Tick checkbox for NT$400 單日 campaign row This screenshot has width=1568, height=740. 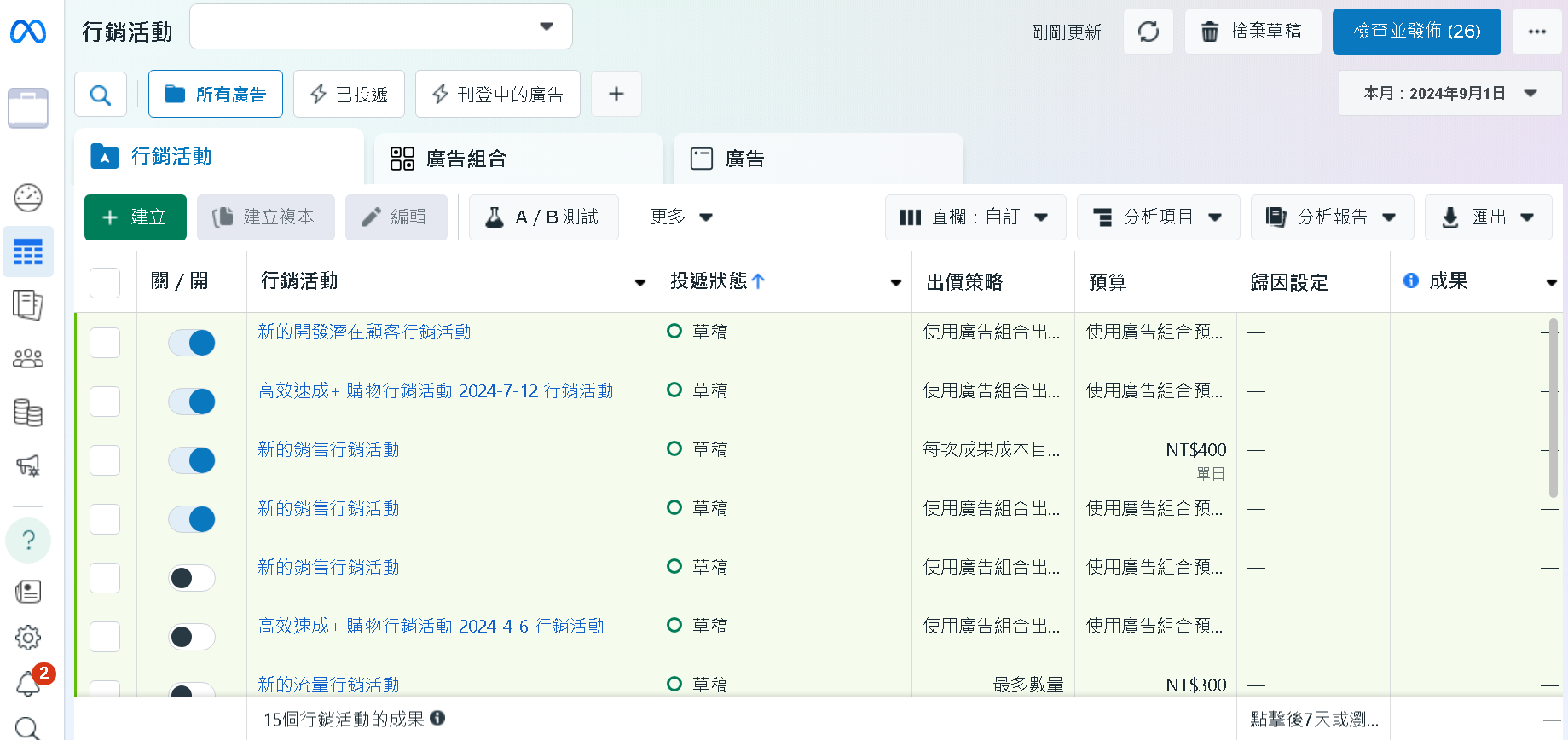105,460
